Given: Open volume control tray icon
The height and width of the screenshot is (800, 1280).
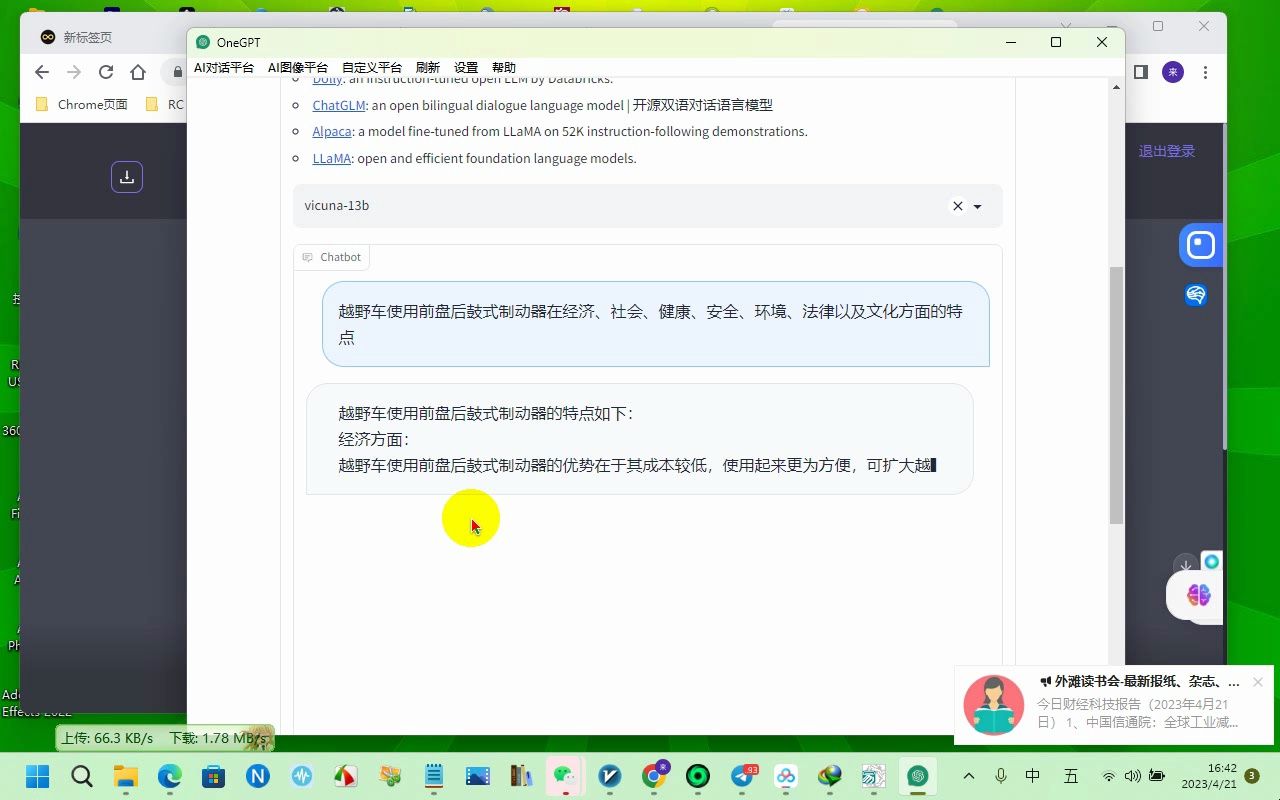Looking at the screenshot, I should (x=1132, y=776).
